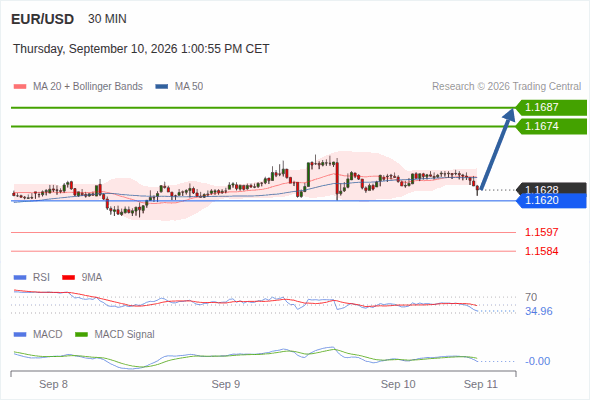The image size is (590, 400).
Task: Click the EUR/USD chart title
Action: (x=43, y=19)
